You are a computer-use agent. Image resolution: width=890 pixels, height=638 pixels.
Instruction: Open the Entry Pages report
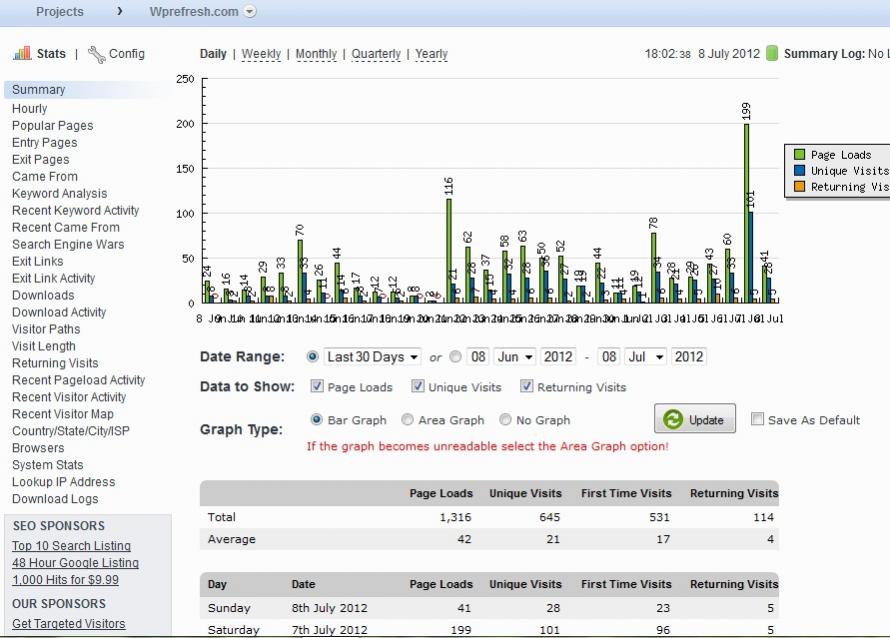pos(45,142)
